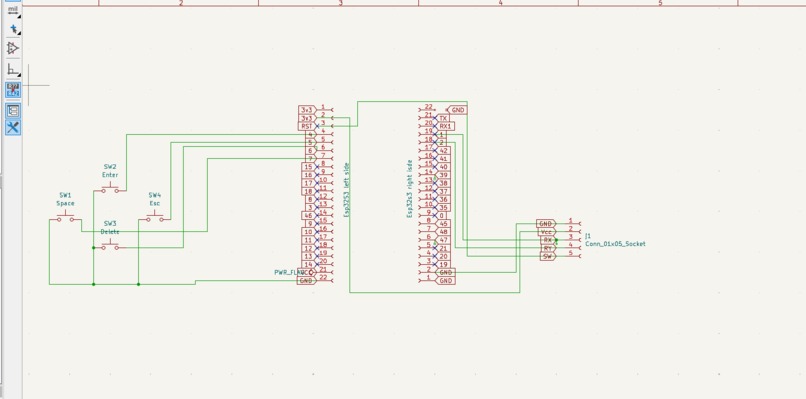Image resolution: width=806 pixels, height=399 pixels.
Task: Click the Delete value text
Action: pos(110,232)
